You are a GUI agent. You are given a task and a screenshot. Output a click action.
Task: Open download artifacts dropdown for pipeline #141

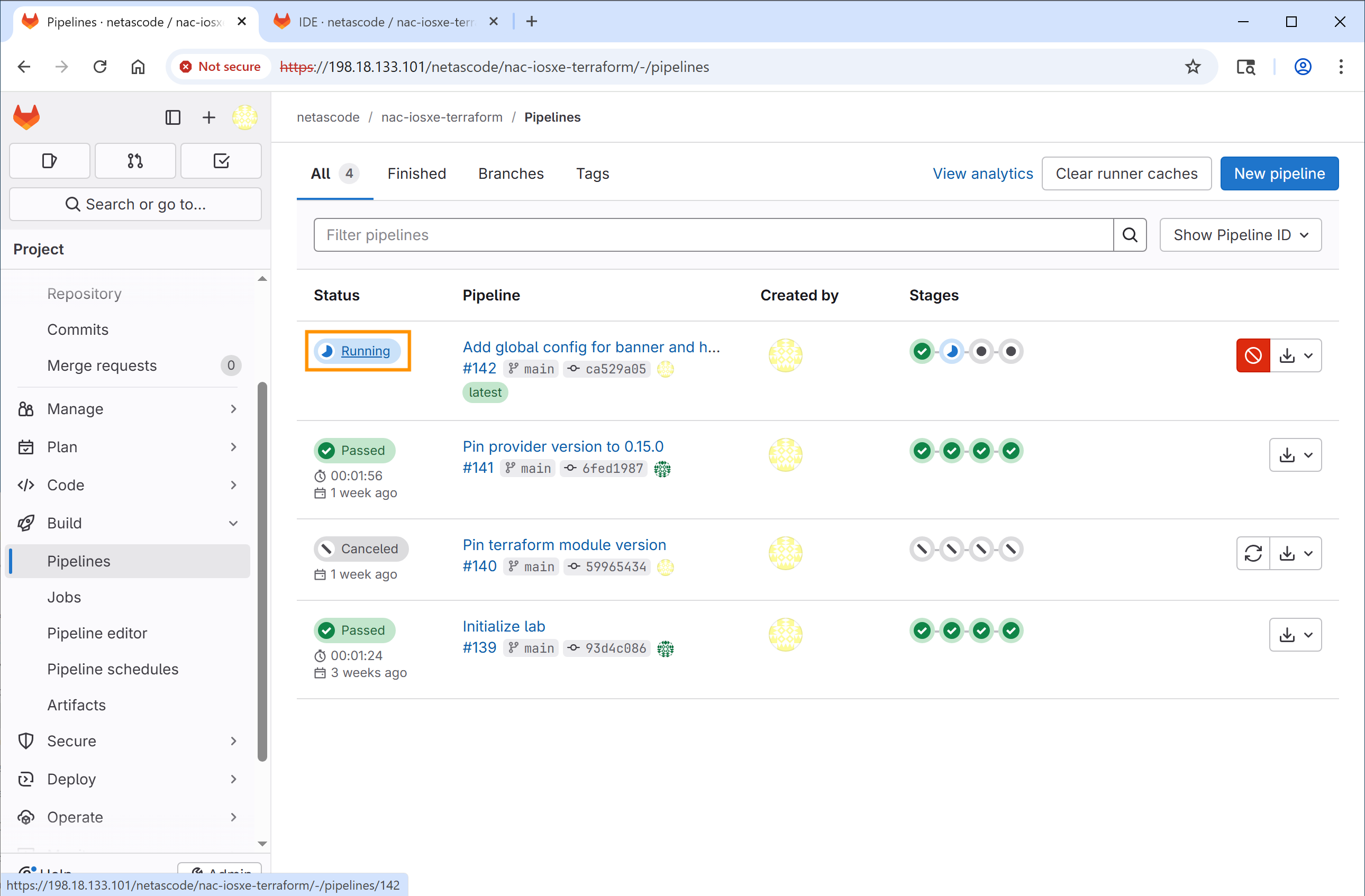(x=1295, y=455)
